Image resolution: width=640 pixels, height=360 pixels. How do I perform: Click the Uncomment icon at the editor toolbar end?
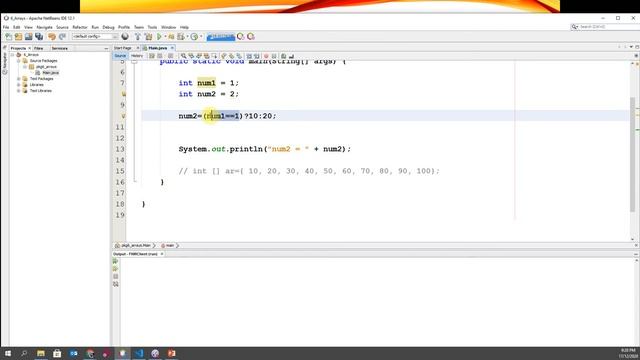coord(291,56)
